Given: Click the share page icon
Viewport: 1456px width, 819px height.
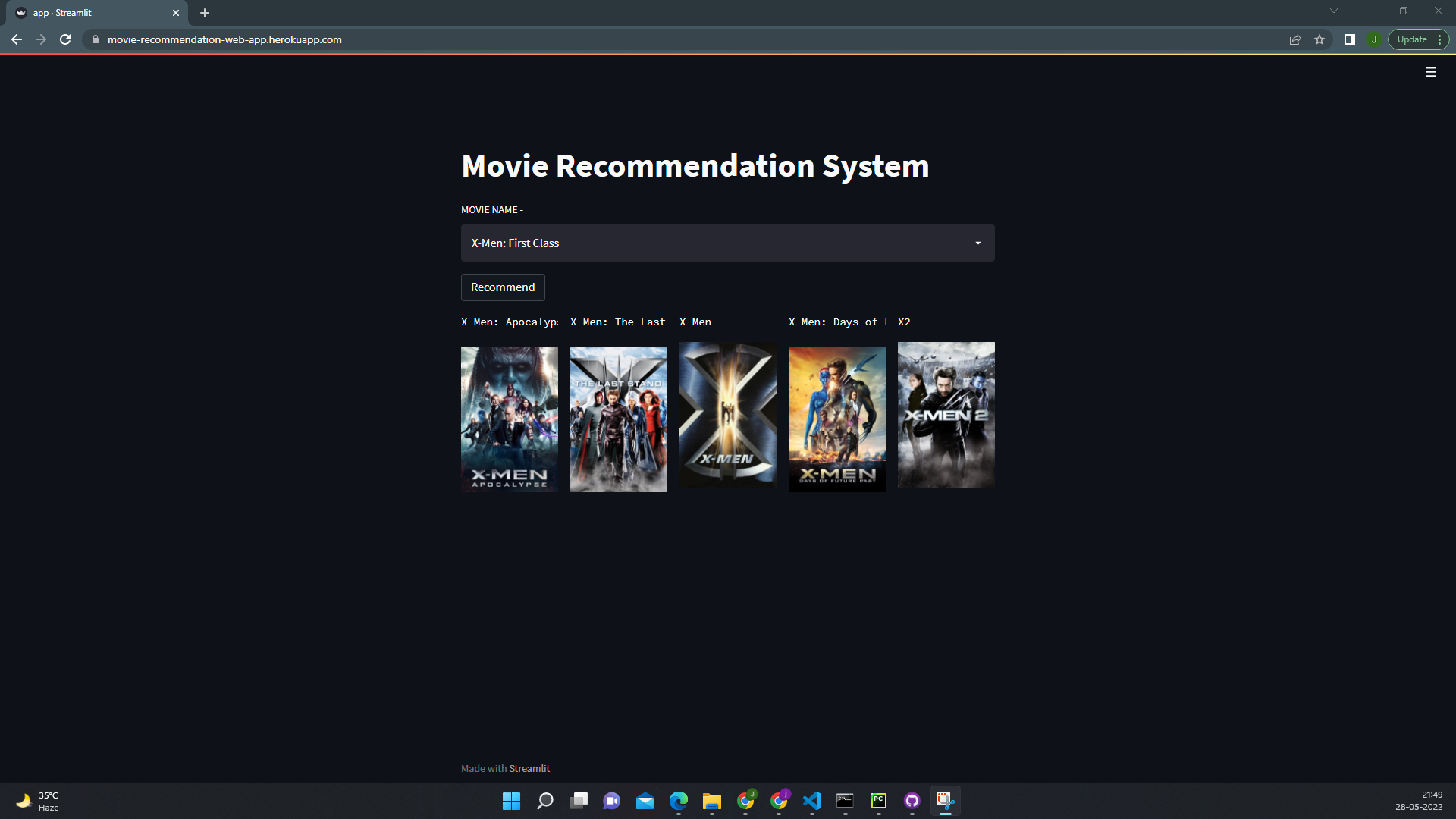Looking at the screenshot, I should click(x=1295, y=39).
